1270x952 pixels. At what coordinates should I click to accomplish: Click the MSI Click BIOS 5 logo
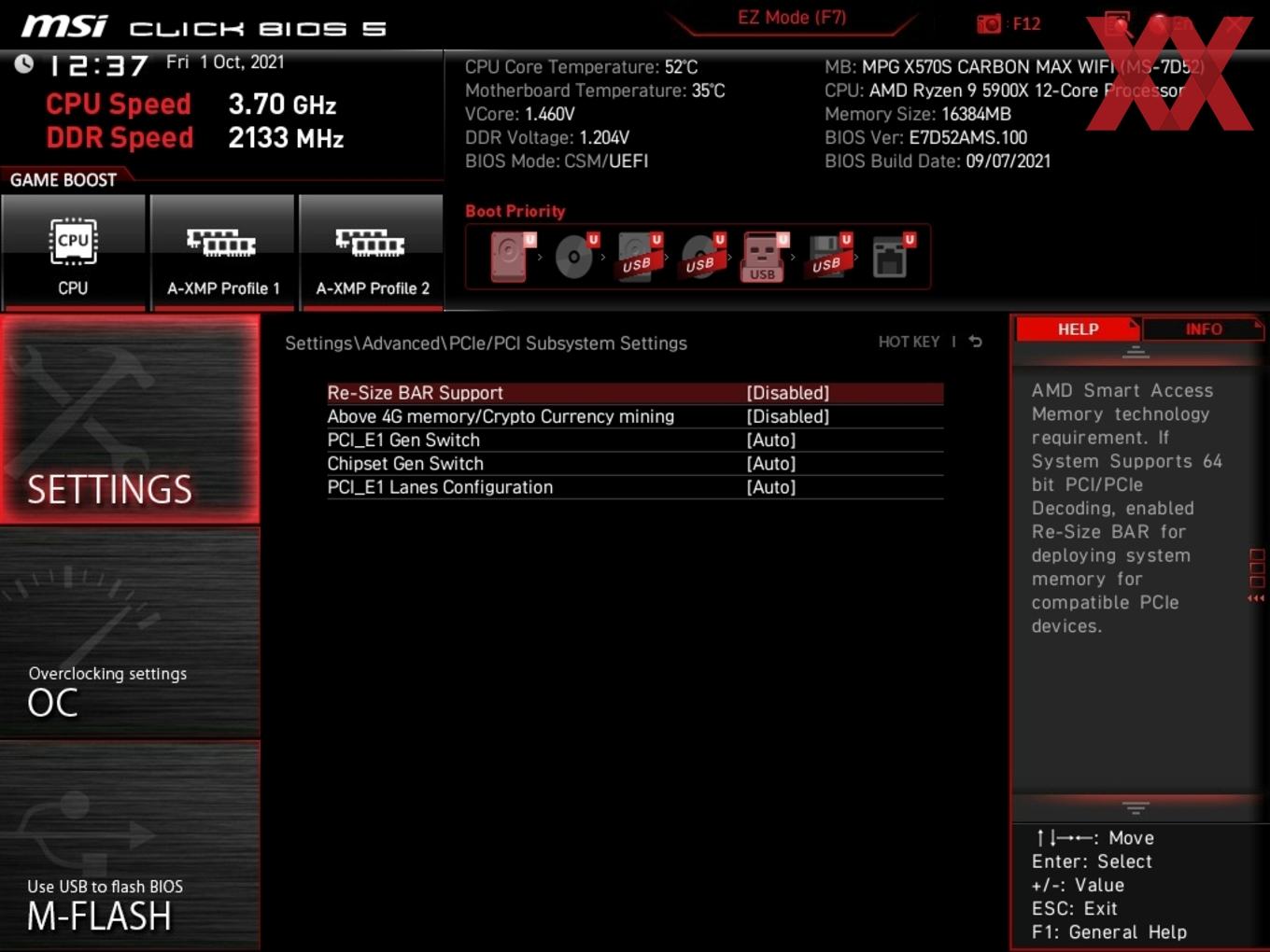[204, 27]
